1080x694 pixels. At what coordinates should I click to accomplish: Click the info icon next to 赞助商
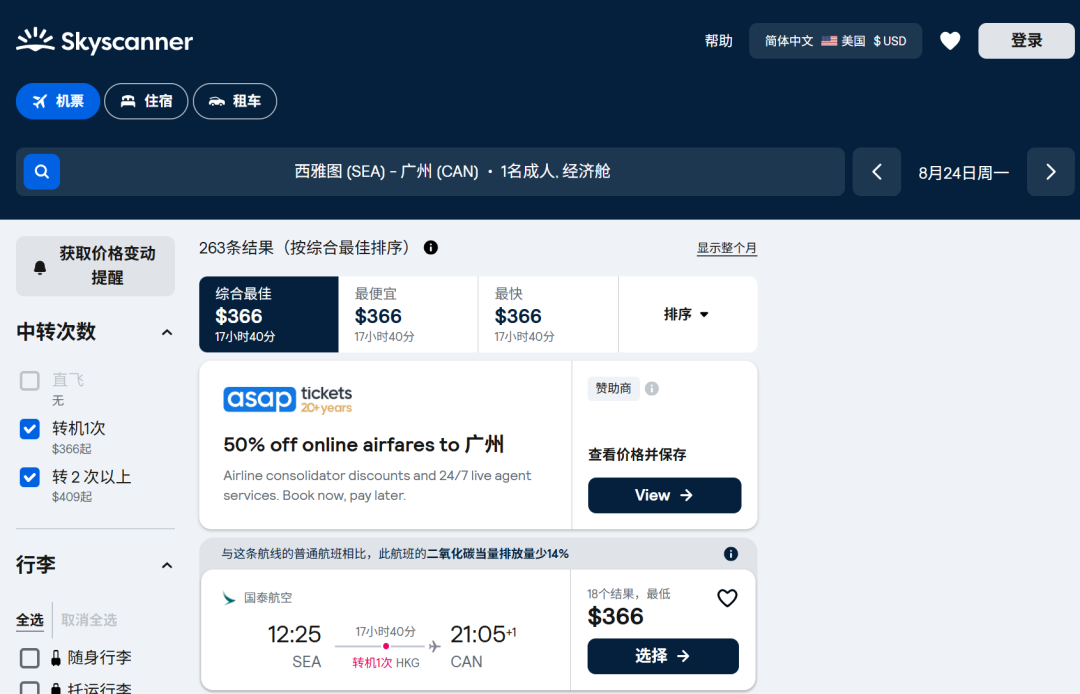(x=652, y=388)
